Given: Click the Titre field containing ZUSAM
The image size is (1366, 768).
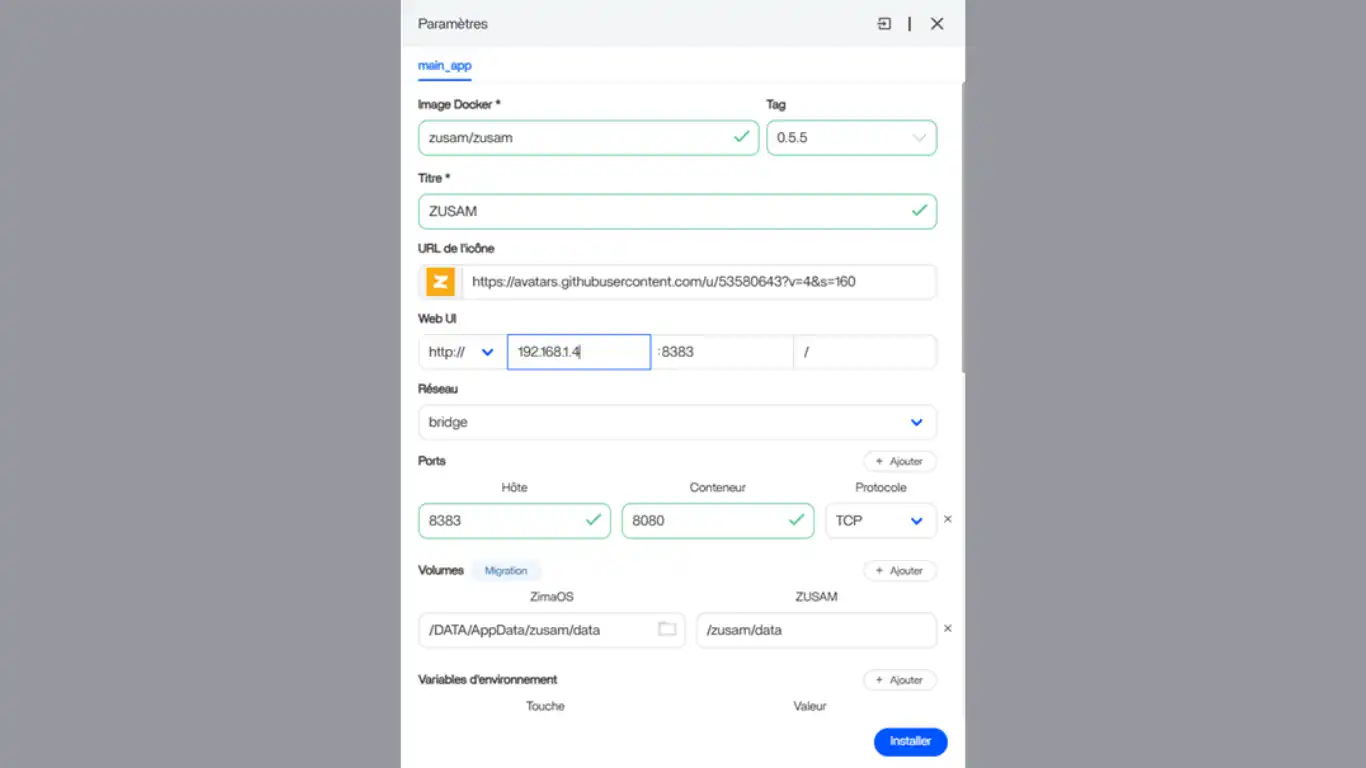Looking at the screenshot, I should [677, 211].
